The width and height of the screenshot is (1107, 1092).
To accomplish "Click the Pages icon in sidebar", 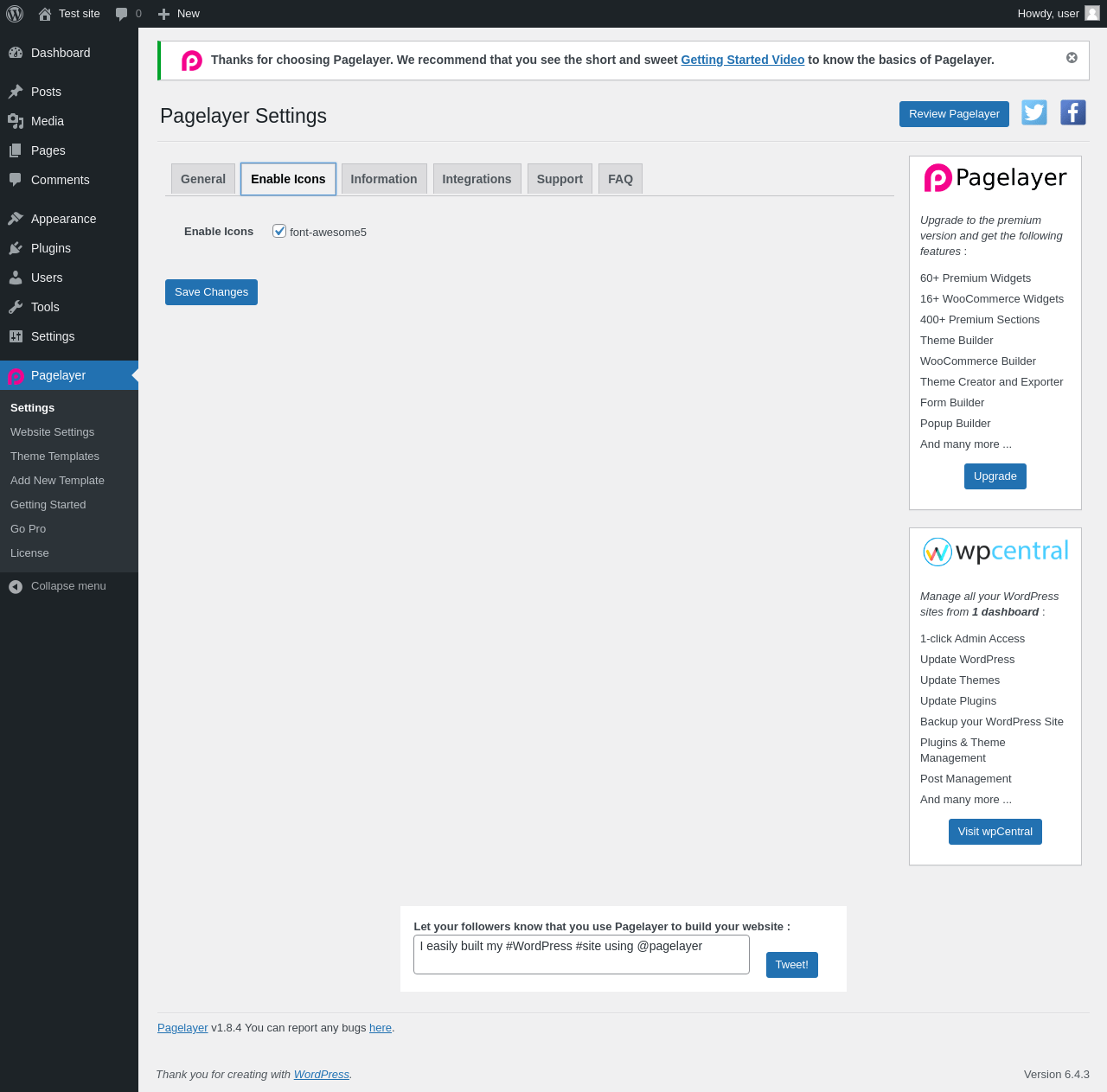I will 16,150.
